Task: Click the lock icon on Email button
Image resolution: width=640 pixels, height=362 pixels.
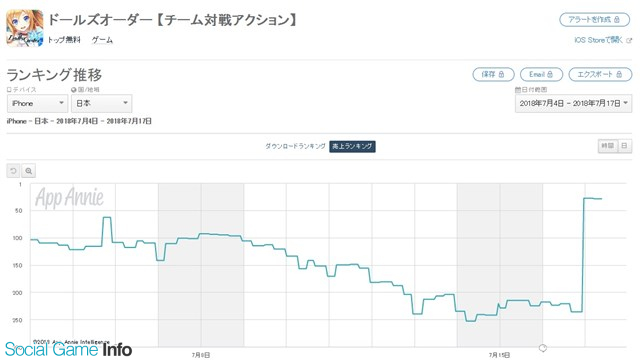Action: tap(550, 74)
